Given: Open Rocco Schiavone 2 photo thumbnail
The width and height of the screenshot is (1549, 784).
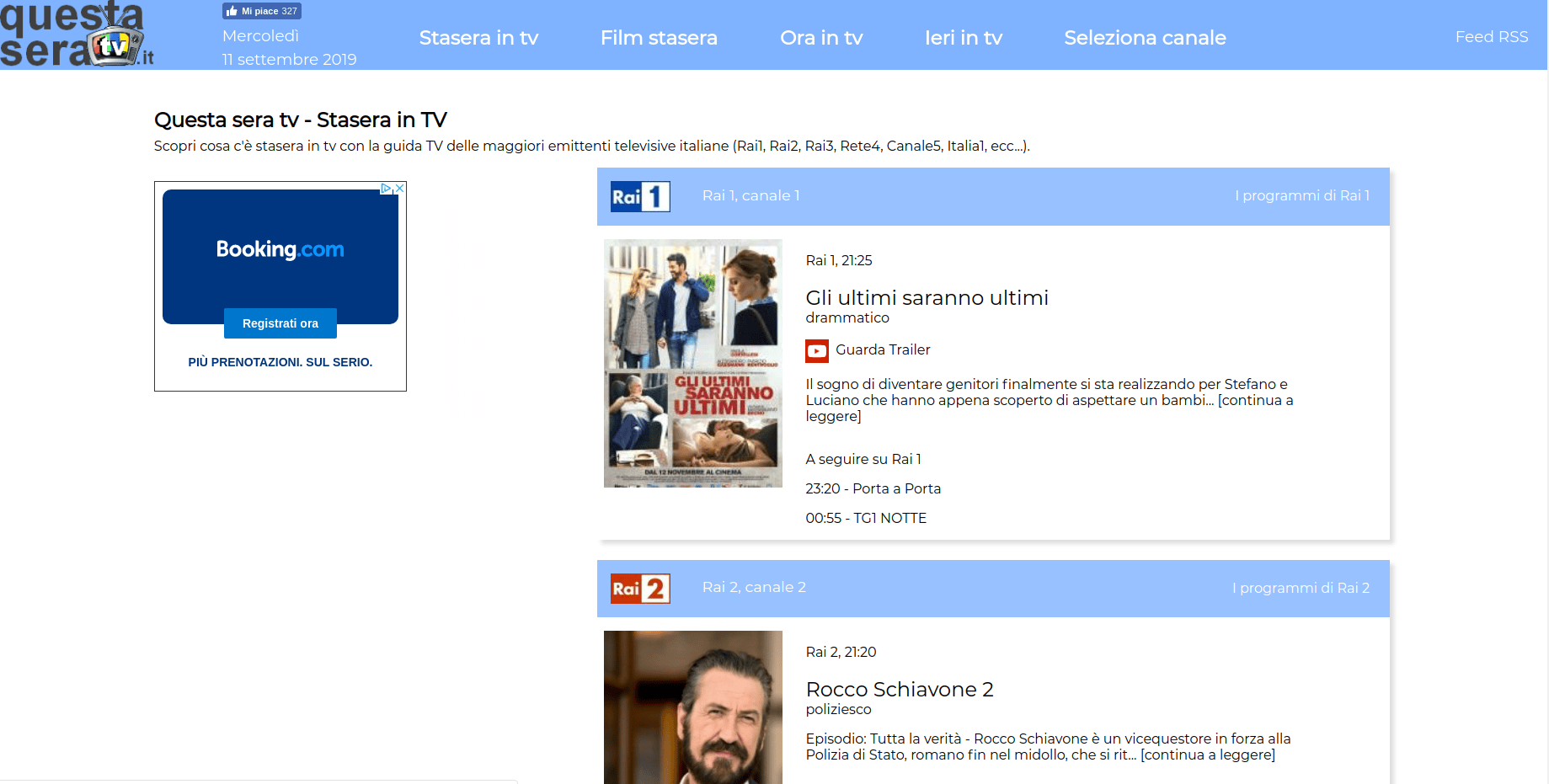Looking at the screenshot, I should click(692, 707).
